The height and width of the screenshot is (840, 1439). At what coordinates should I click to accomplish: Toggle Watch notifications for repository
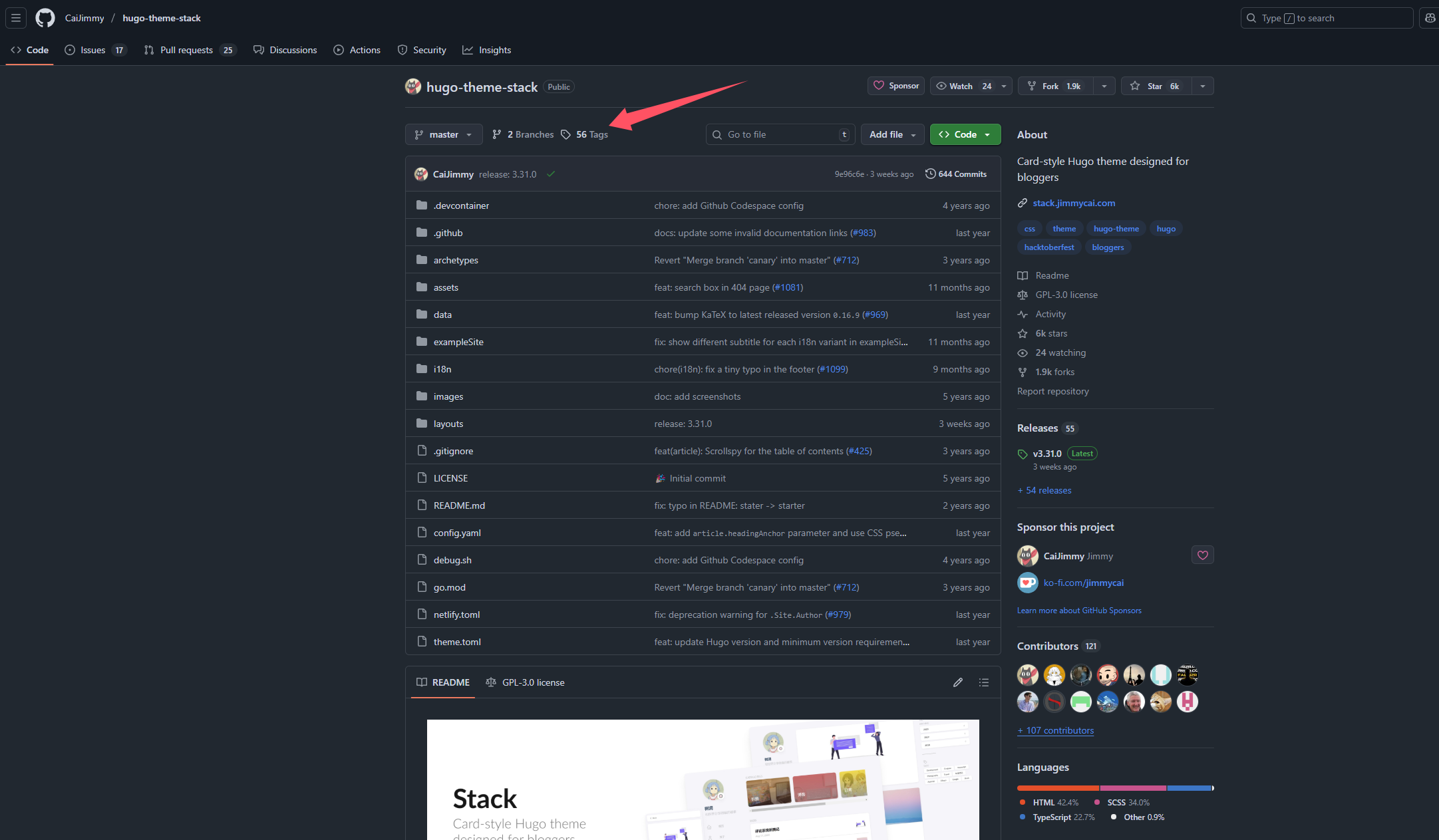click(x=962, y=86)
